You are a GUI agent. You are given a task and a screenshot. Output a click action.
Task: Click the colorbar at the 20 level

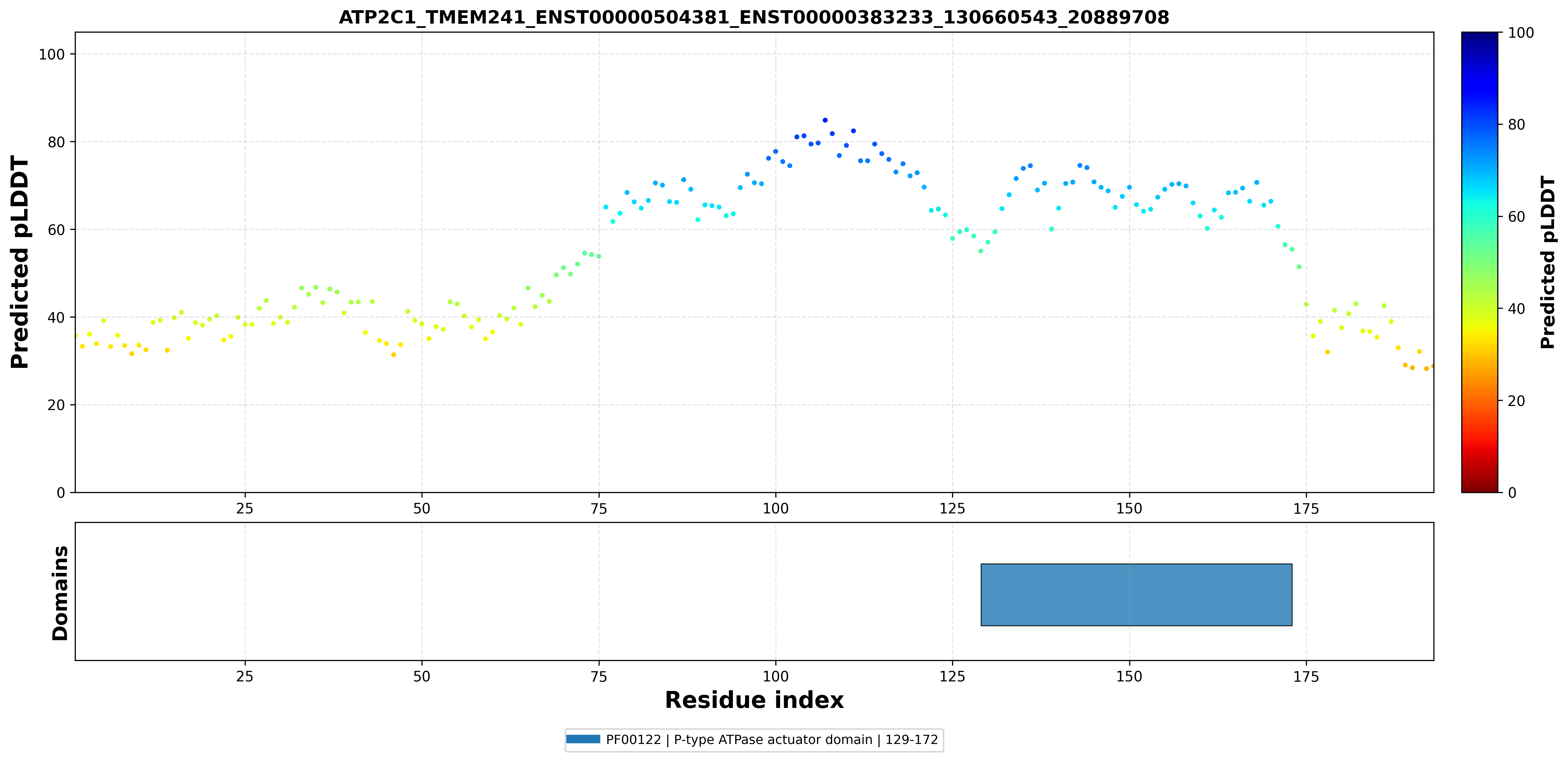1479,400
